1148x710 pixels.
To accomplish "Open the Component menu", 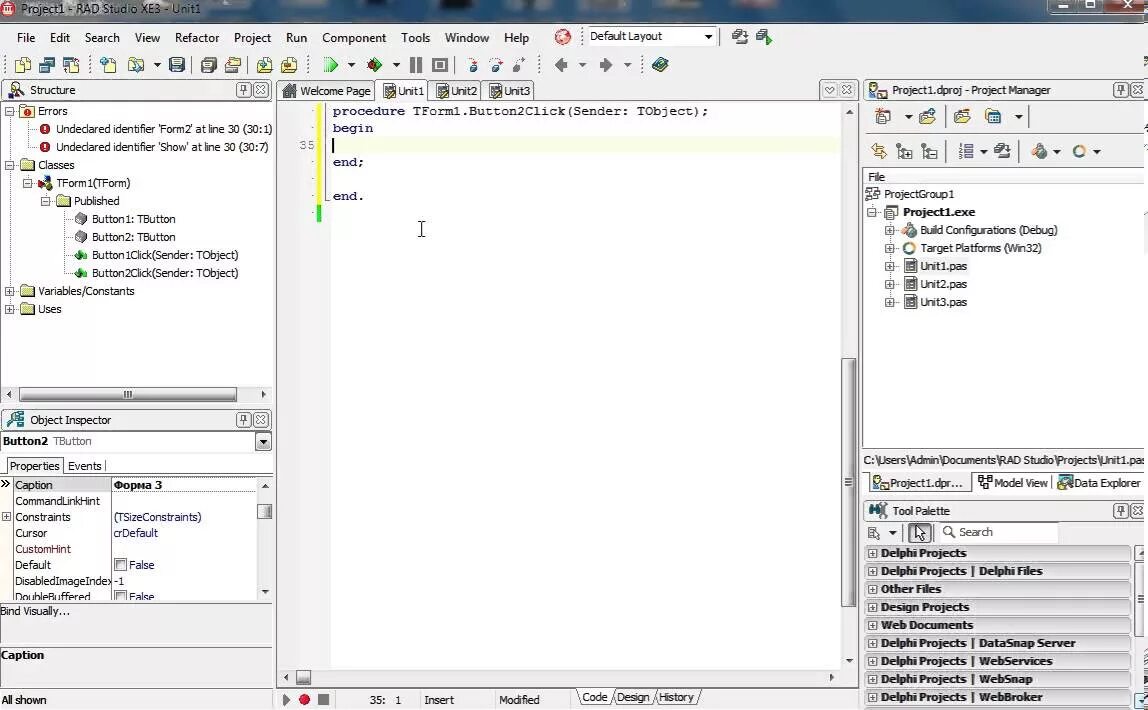I will (354, 38).
